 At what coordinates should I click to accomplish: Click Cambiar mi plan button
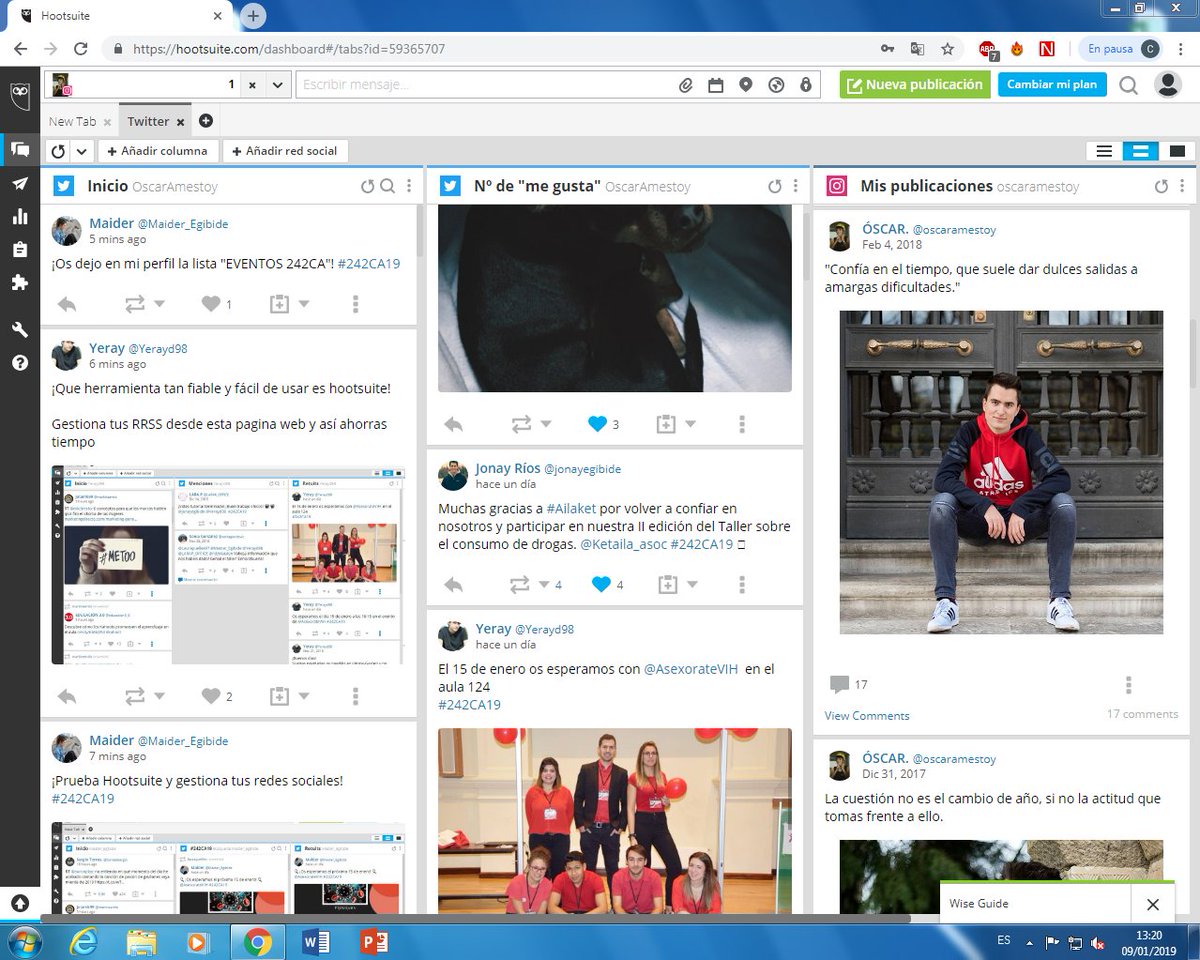1051,85
